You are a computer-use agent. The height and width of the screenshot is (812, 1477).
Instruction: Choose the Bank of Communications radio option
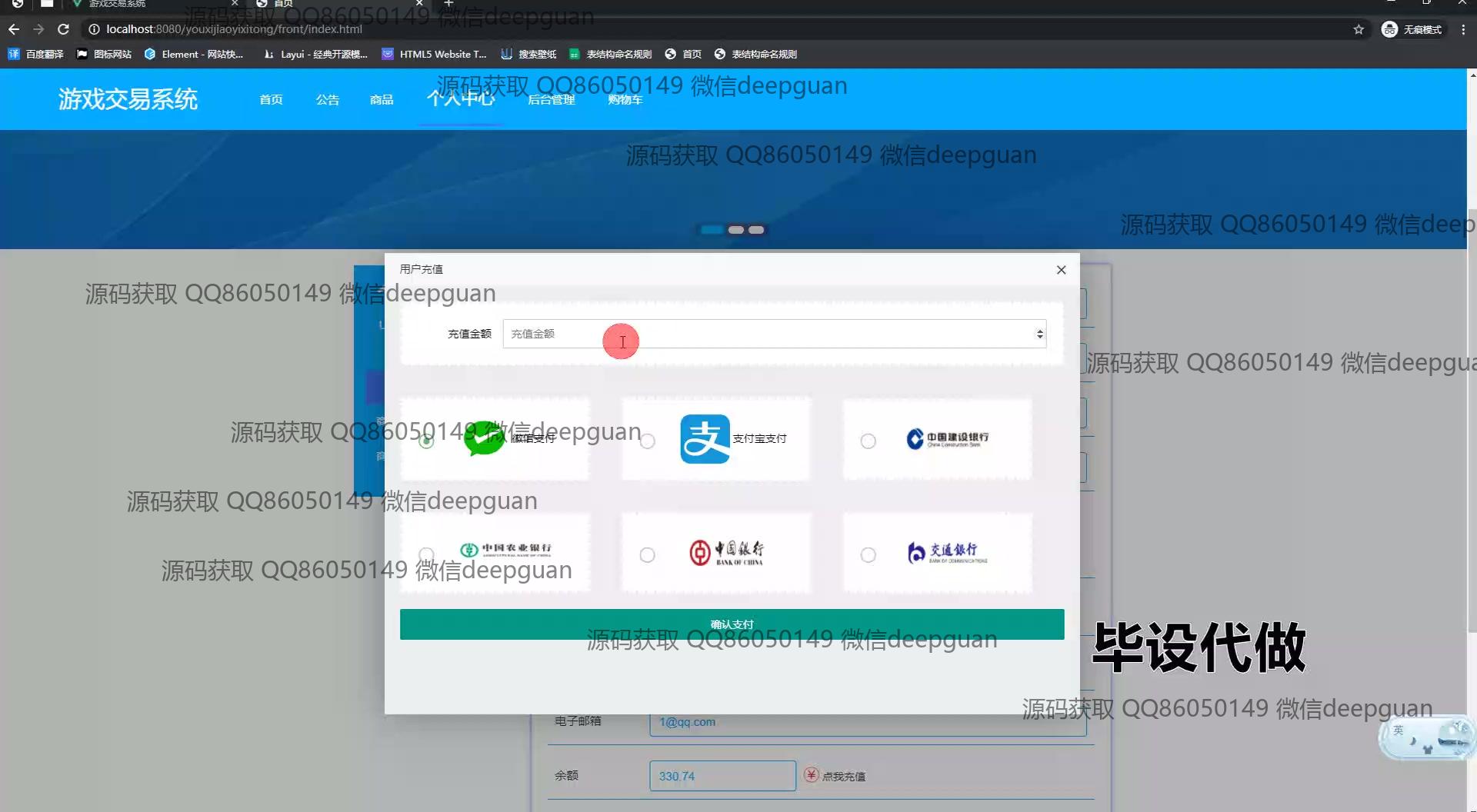[x=869, y=555]
